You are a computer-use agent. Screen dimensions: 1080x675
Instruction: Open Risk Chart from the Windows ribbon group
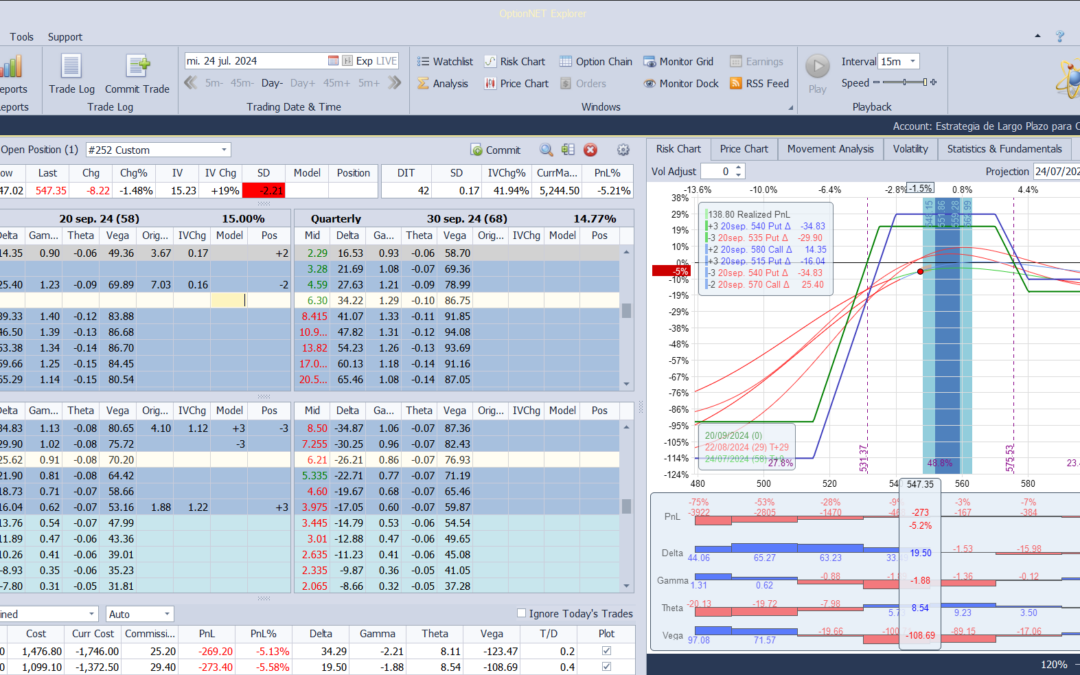(515, 61)
